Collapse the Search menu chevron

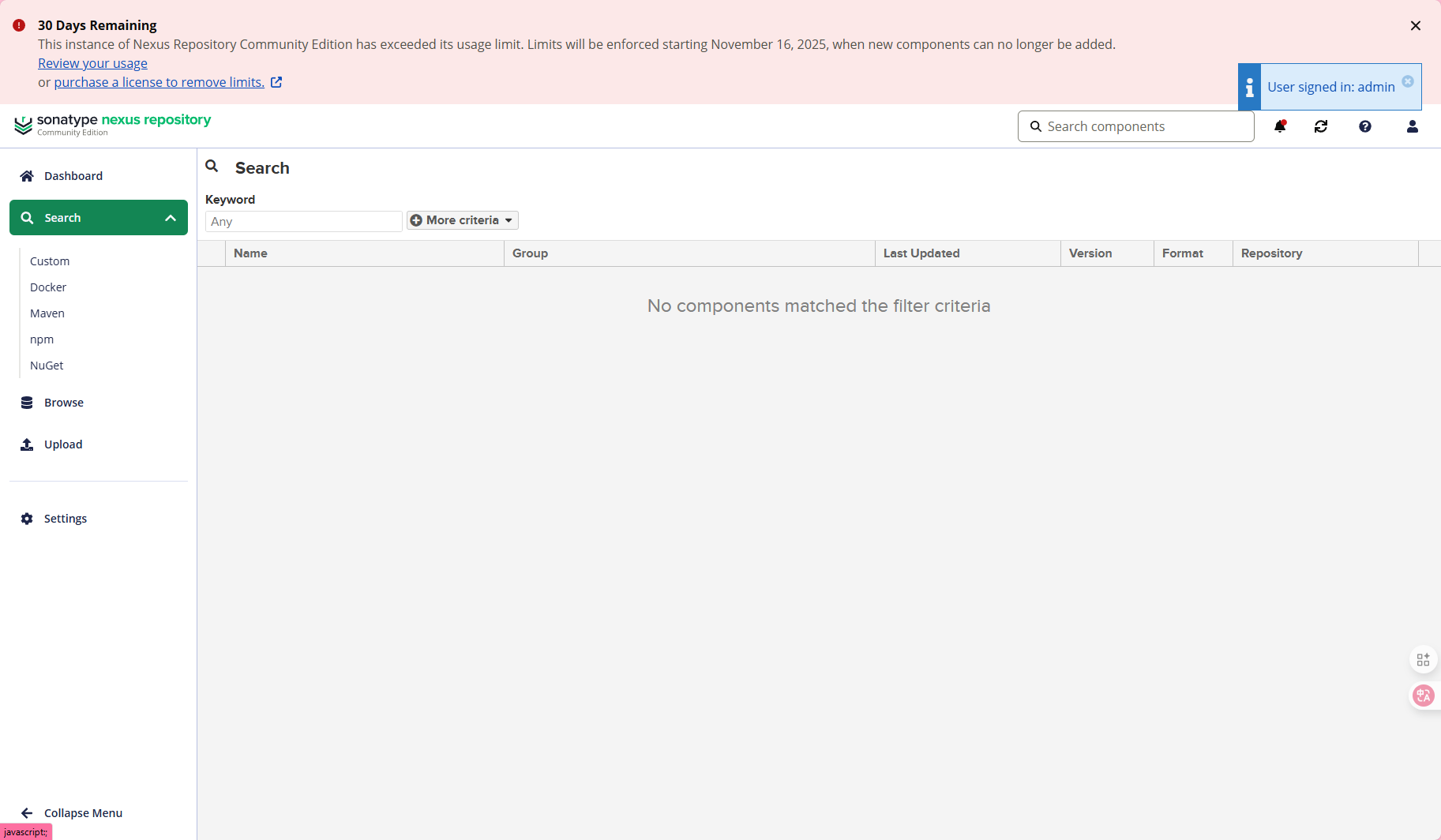pos(171,218)
